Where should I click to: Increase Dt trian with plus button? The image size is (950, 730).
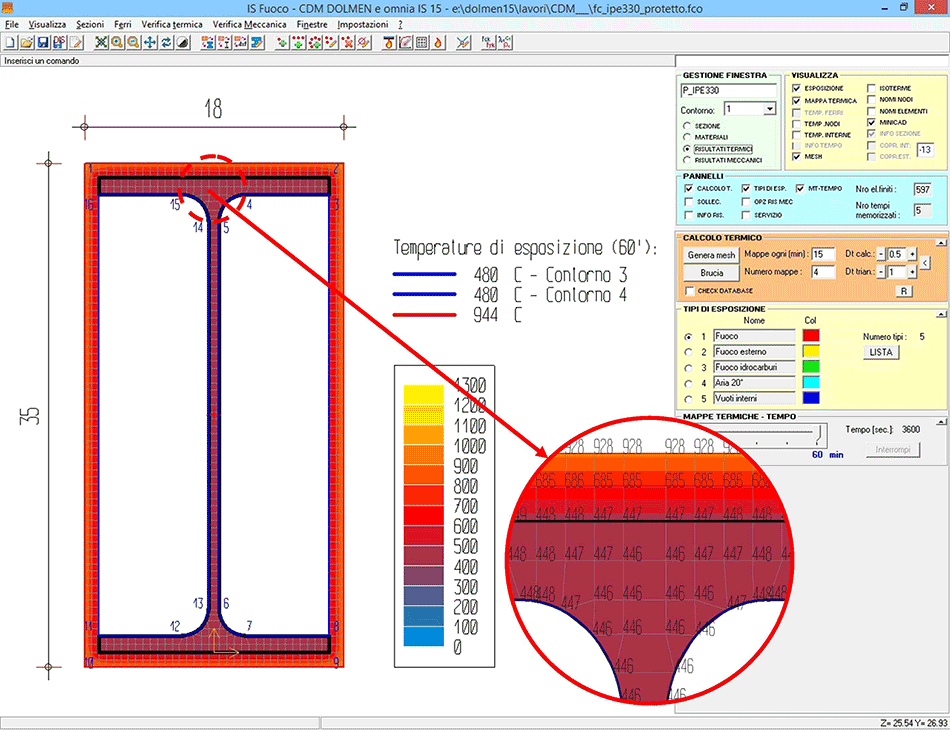pyautogui.click(x=912, y=273)
